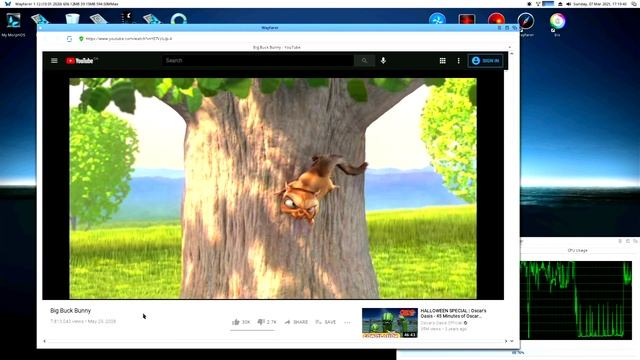Focus the YouTube Search field
Screen dimensions: 640x360
pos(258,60)
